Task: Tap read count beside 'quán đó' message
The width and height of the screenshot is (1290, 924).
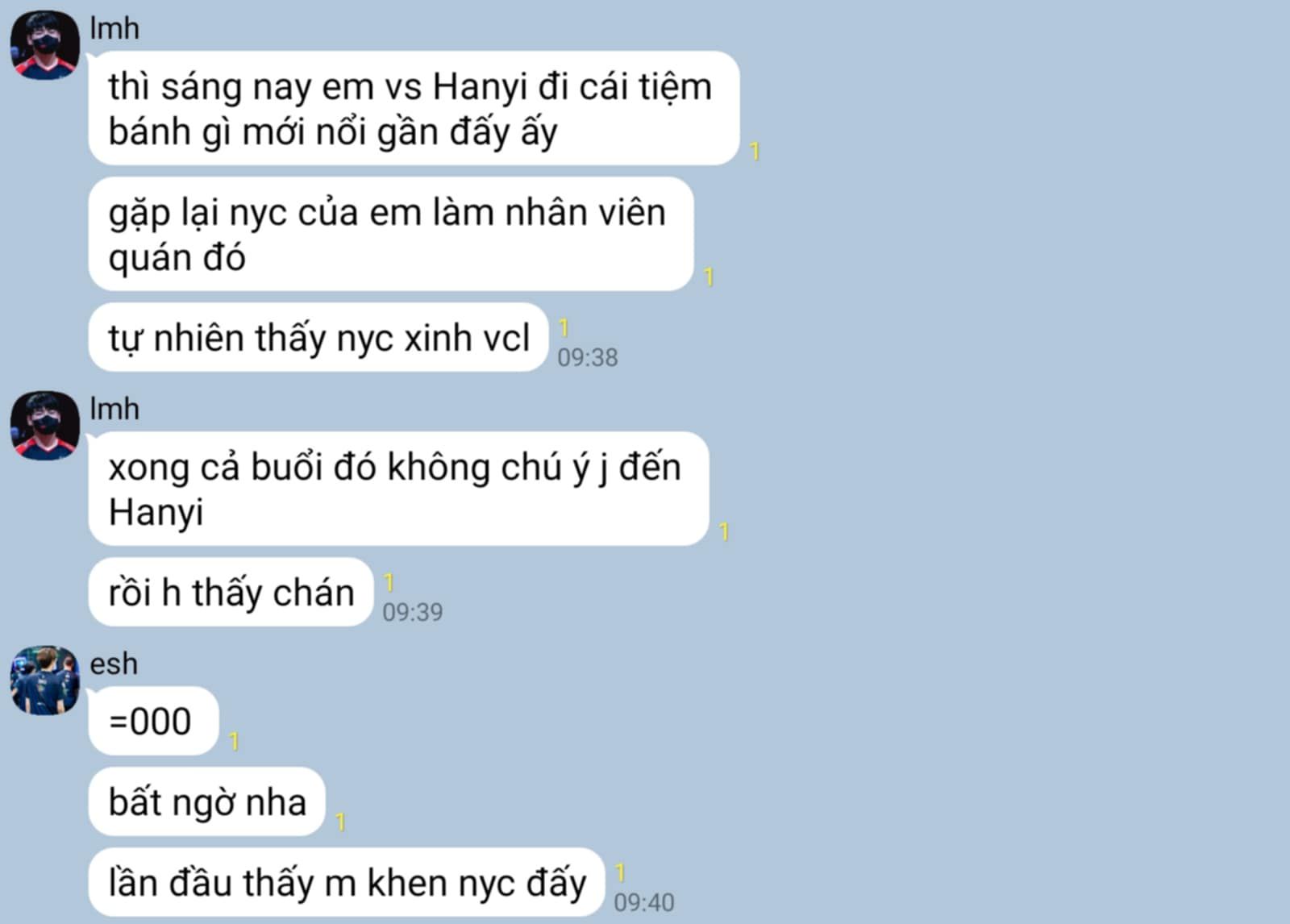Action: (x=709, y=277)
